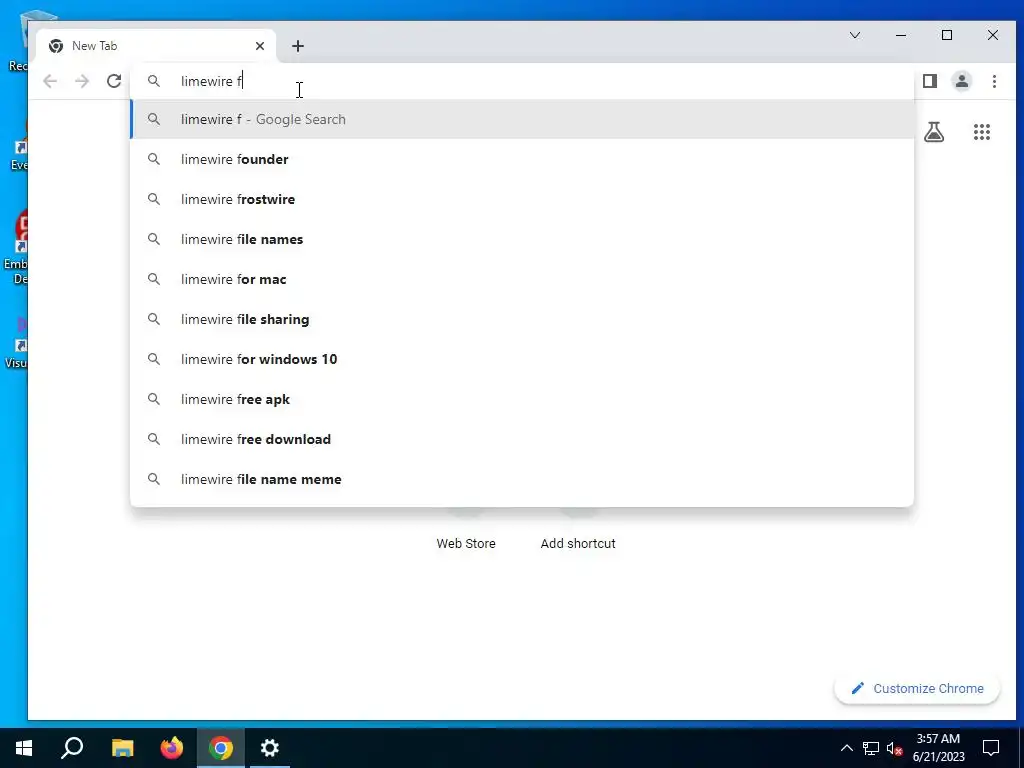Open File Explorer from taskbar
The width and height of the screenshot is (1024, 768).
(x=122, y=748)
